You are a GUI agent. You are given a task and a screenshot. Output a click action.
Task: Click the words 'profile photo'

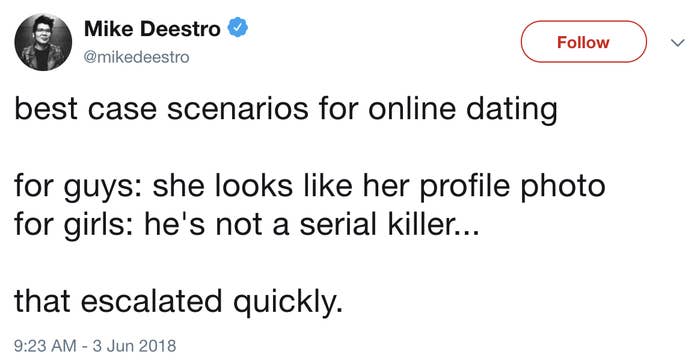(x=512, y=185)
